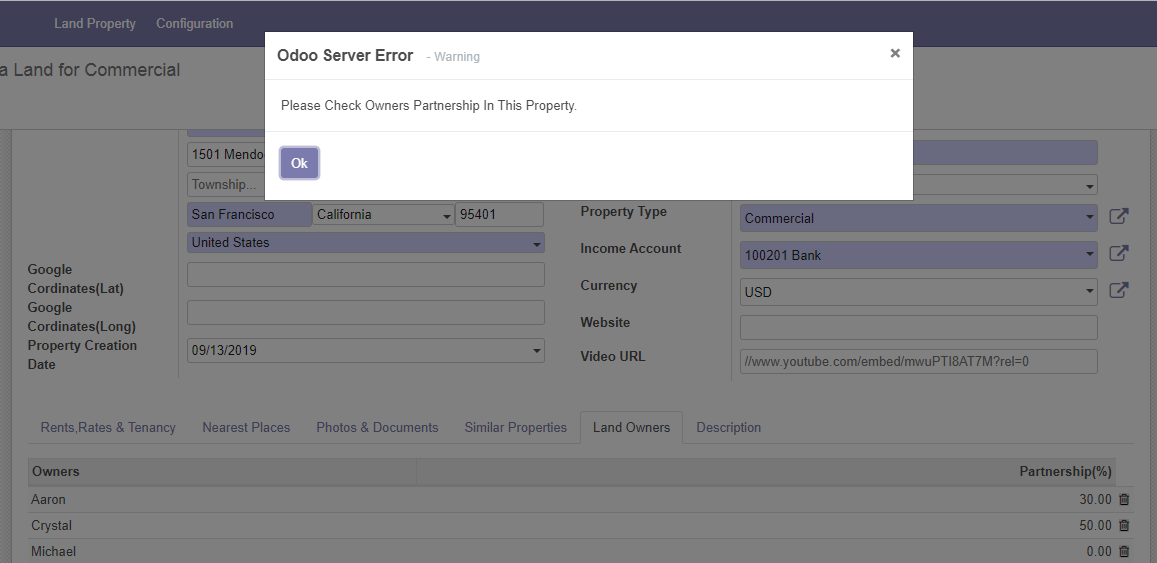1157x563 pixels.
Task: Open the Property Creation Date picker
Action: click(366, 350)
